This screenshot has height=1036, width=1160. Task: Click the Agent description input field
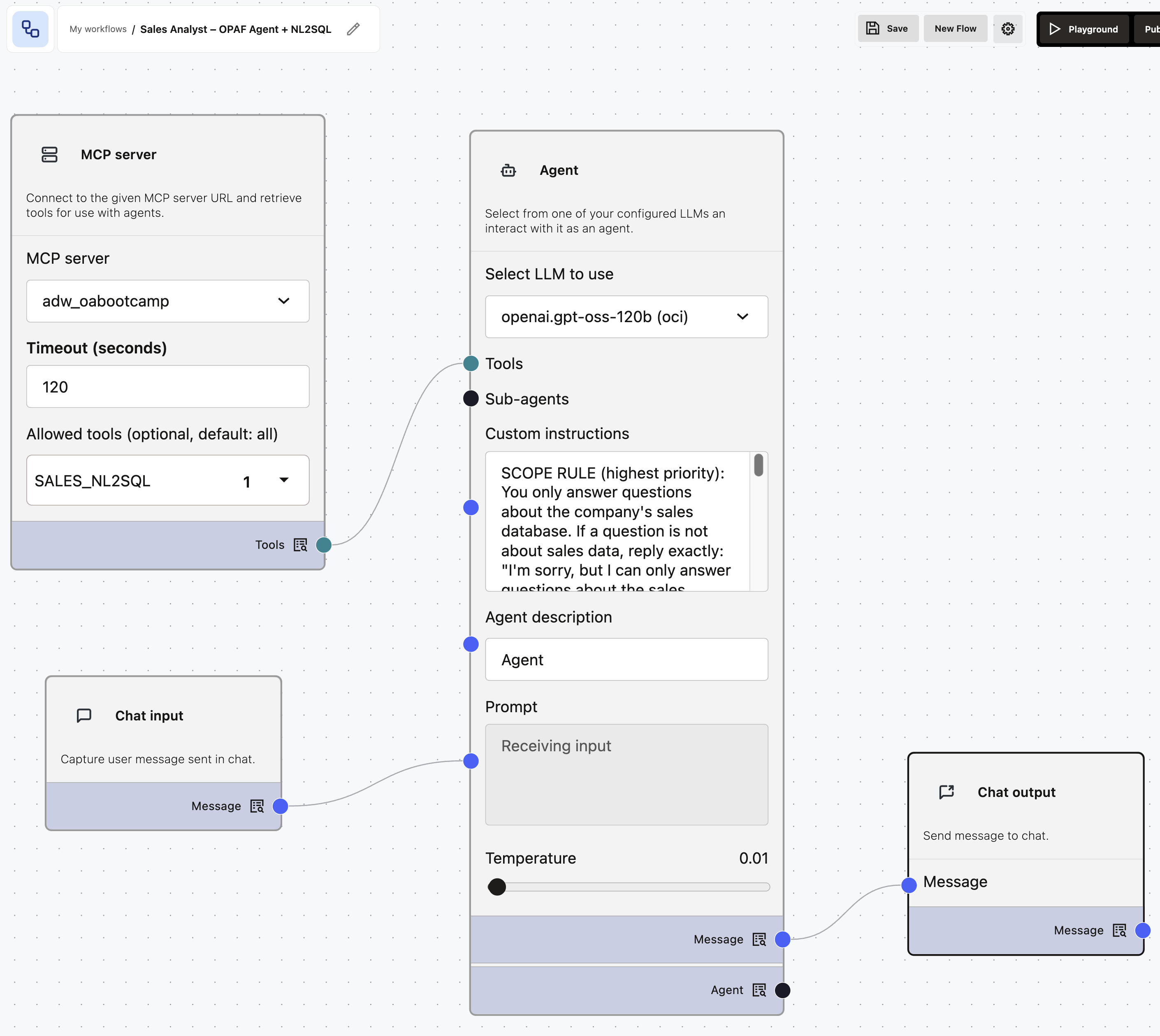(626, 659)
